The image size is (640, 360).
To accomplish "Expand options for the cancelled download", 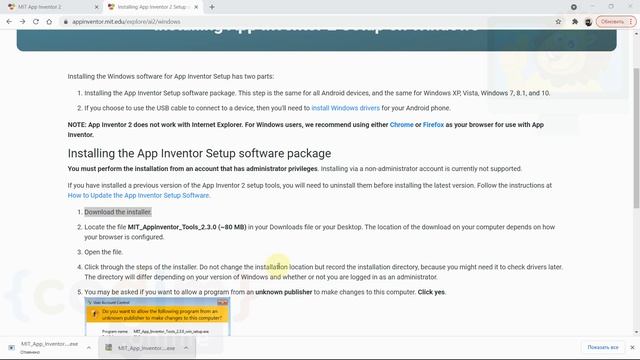I will pyautogui.click(x=89, y=348).
